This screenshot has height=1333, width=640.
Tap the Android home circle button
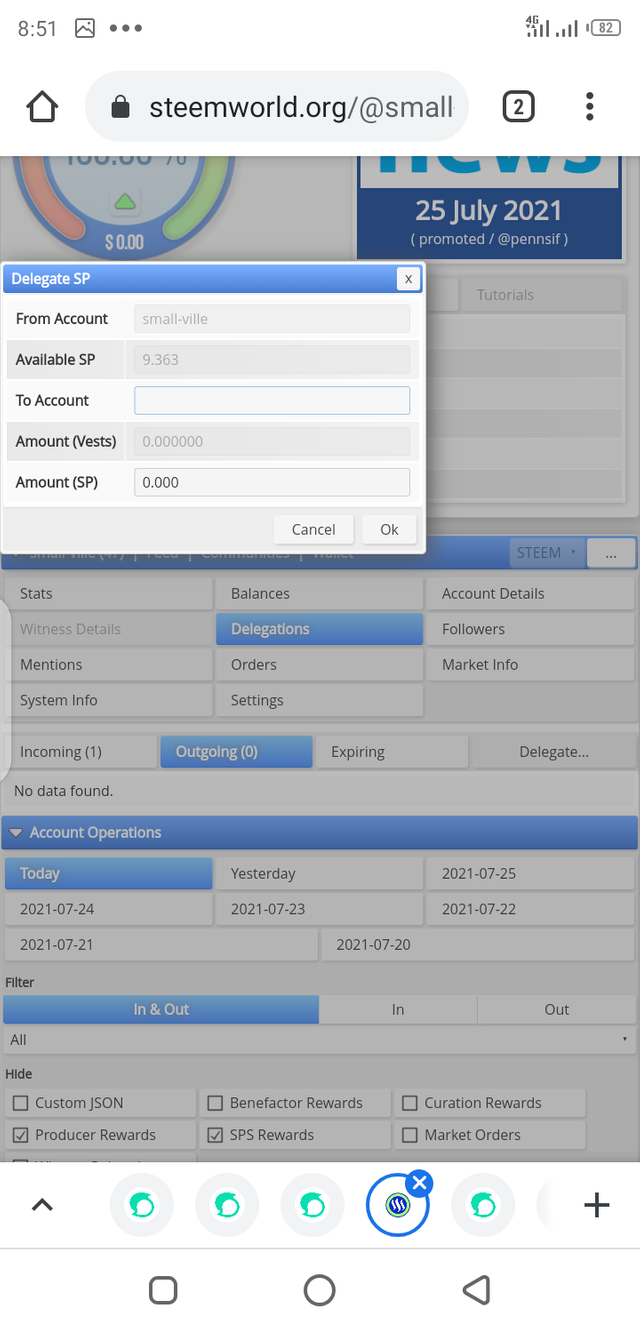(x=319, y=1290)
